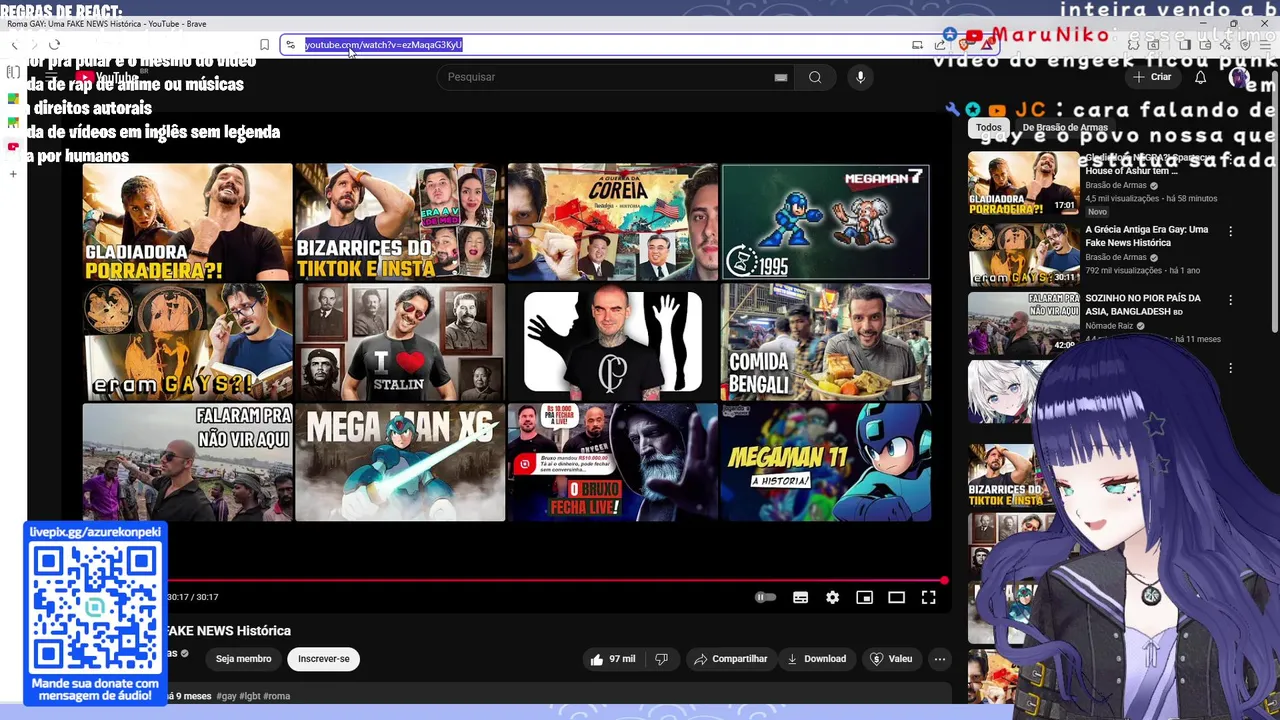Viewport: 1280px width, 720px height.
Task: Click the page vertical scrollbar
Action: pos(1274,200)
